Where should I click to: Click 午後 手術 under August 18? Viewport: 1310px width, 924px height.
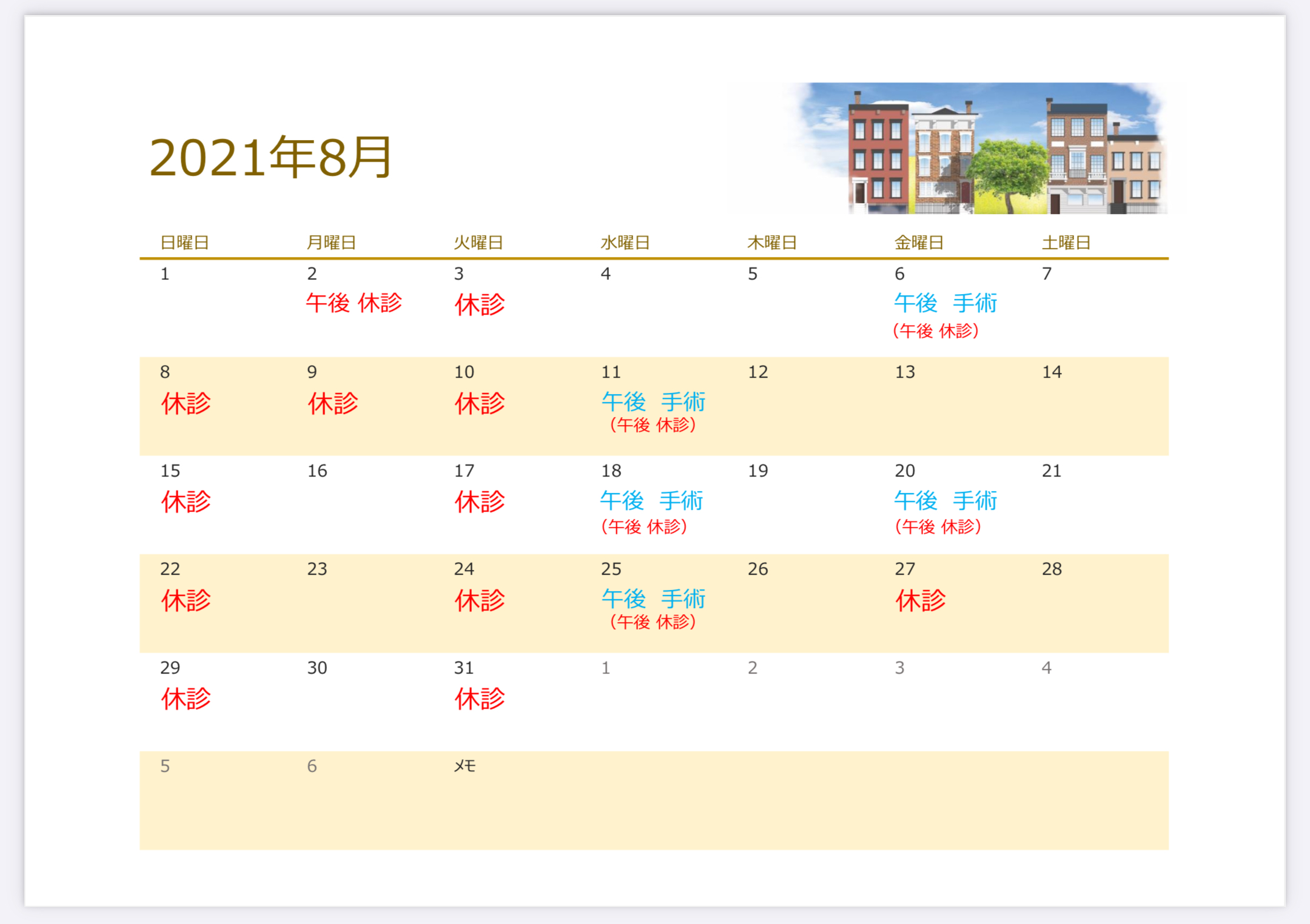pos(652,500)
